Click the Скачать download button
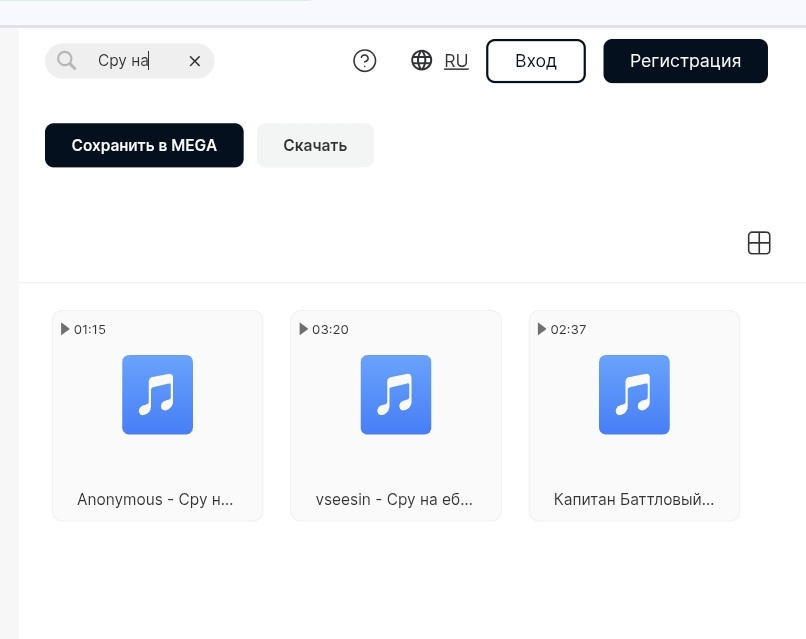Image resolution: width=806 pixels, height=639 pixels. coord(315,145)
